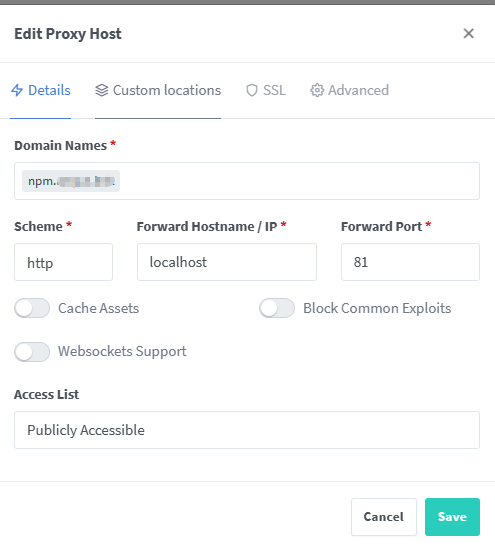Click the npm domain name tag
This screenshot has width=495, height=549.
coord(71,181)
